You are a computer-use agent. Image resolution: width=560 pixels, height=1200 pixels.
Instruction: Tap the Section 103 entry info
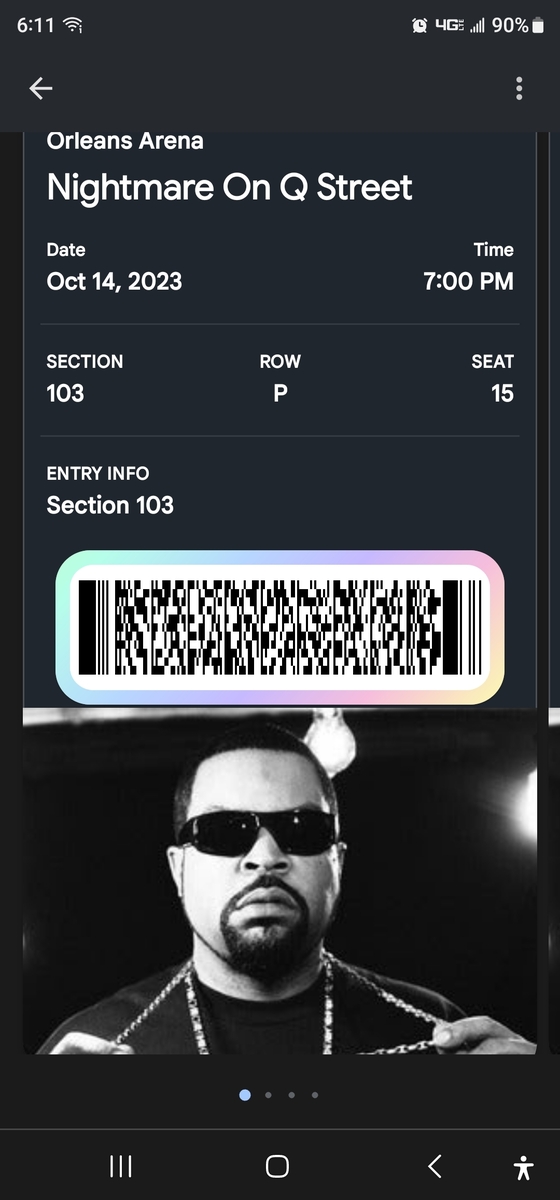pos(110,505)
